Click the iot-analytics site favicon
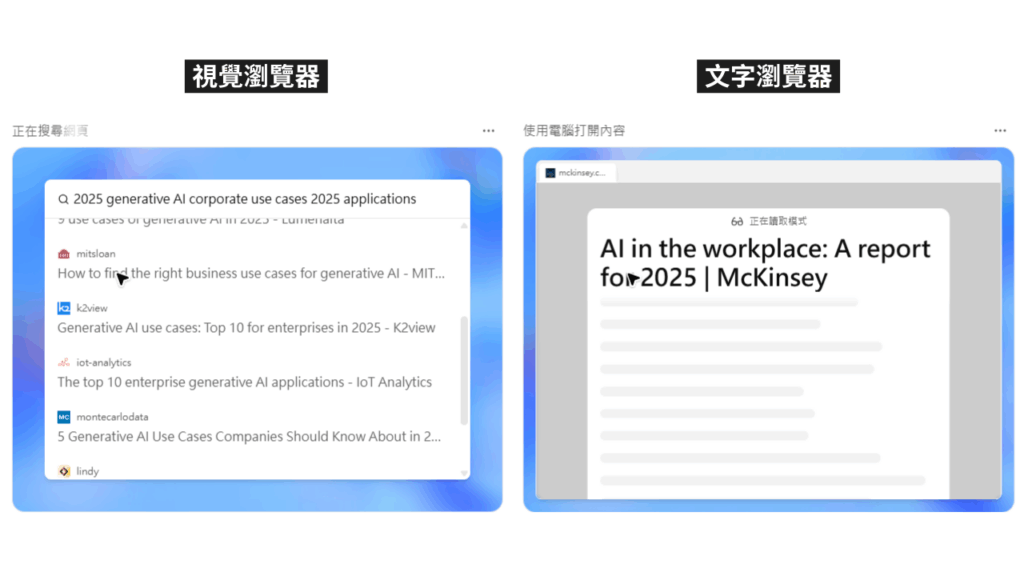This screenshot has height=576, width=1024. pyautogui.click(x=63, y=362)
